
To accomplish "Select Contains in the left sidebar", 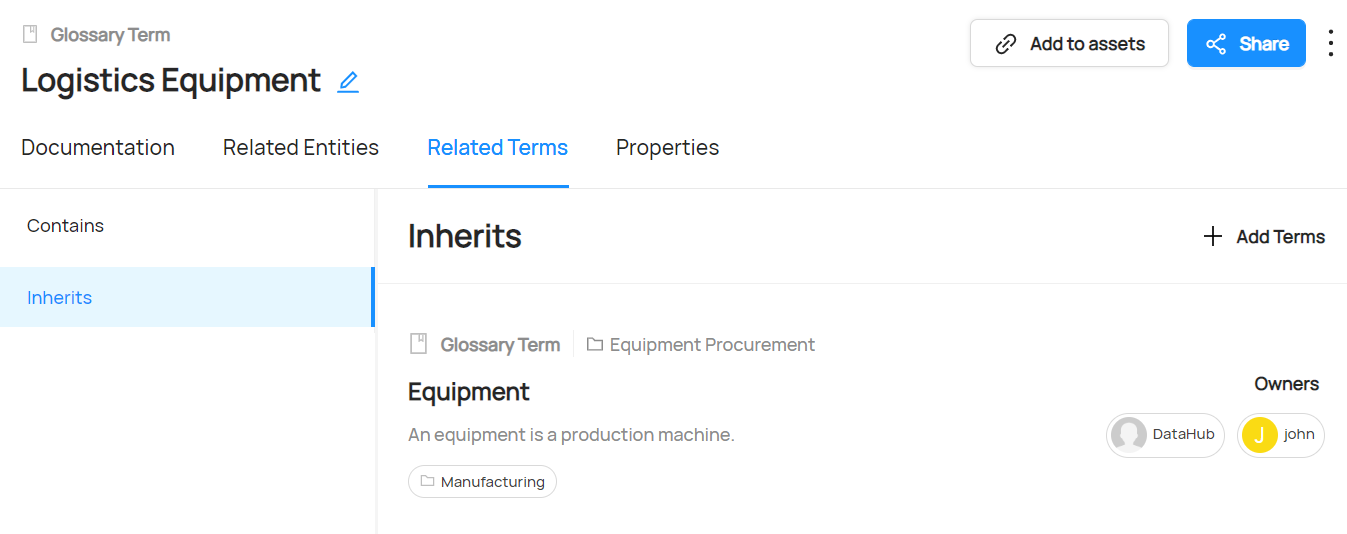I will pos(66,226).
